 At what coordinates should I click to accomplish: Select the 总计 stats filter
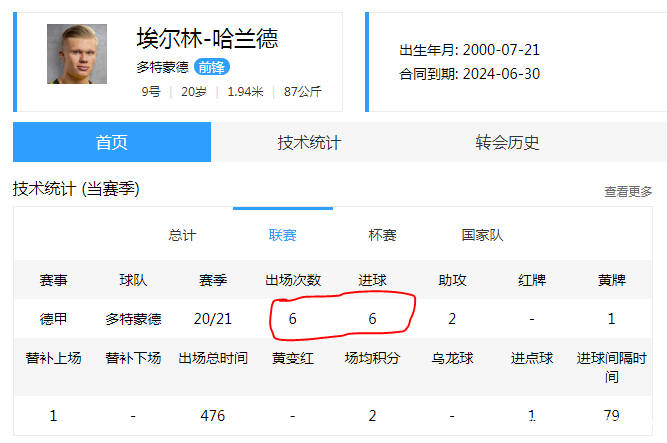tap(182, 235)
